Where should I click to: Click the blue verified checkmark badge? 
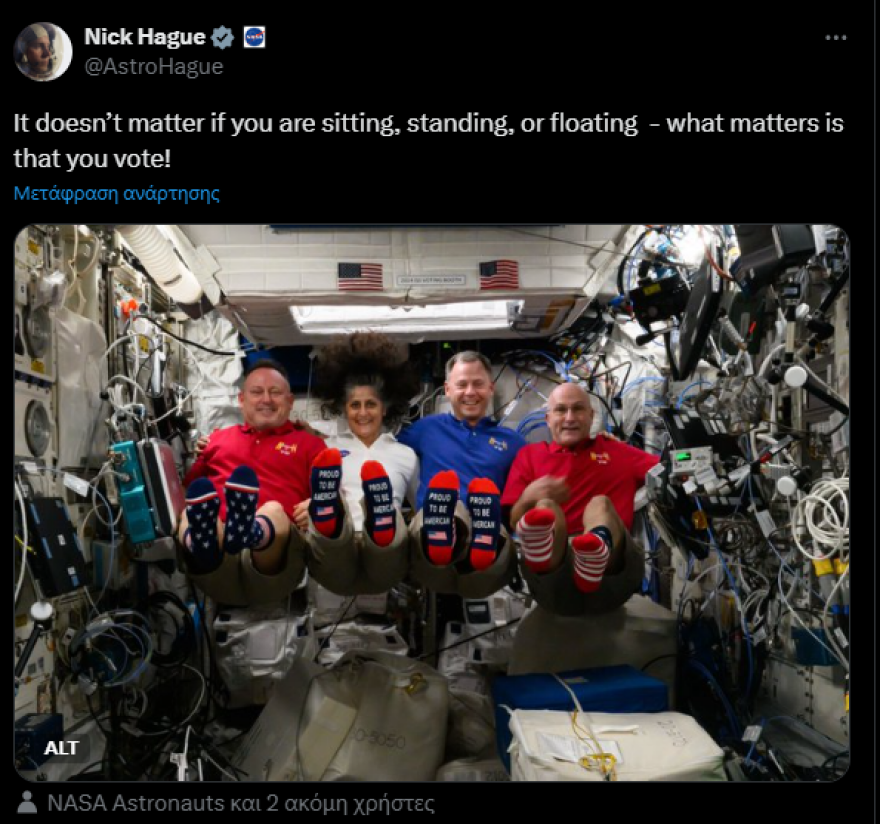pos(223,37)
